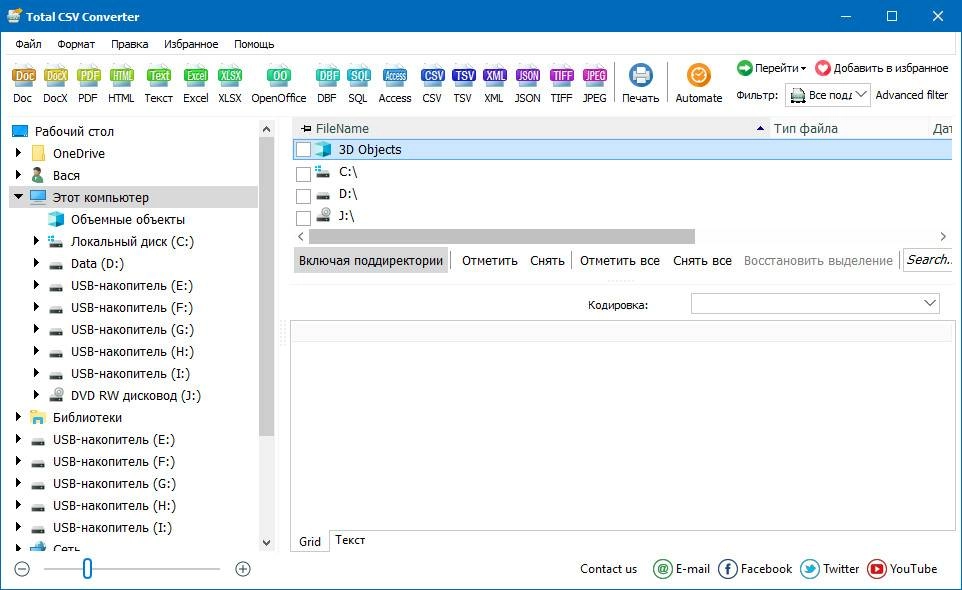Click the folder tree vertical scrollbar

(266, 286)
